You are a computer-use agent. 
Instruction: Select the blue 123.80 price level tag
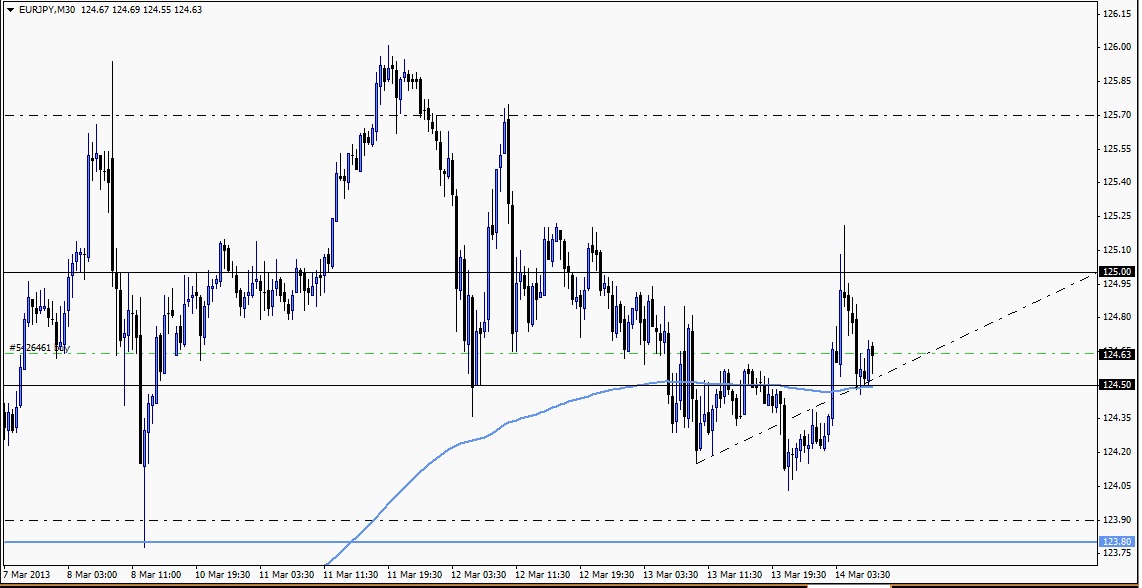click(1117, 541)
